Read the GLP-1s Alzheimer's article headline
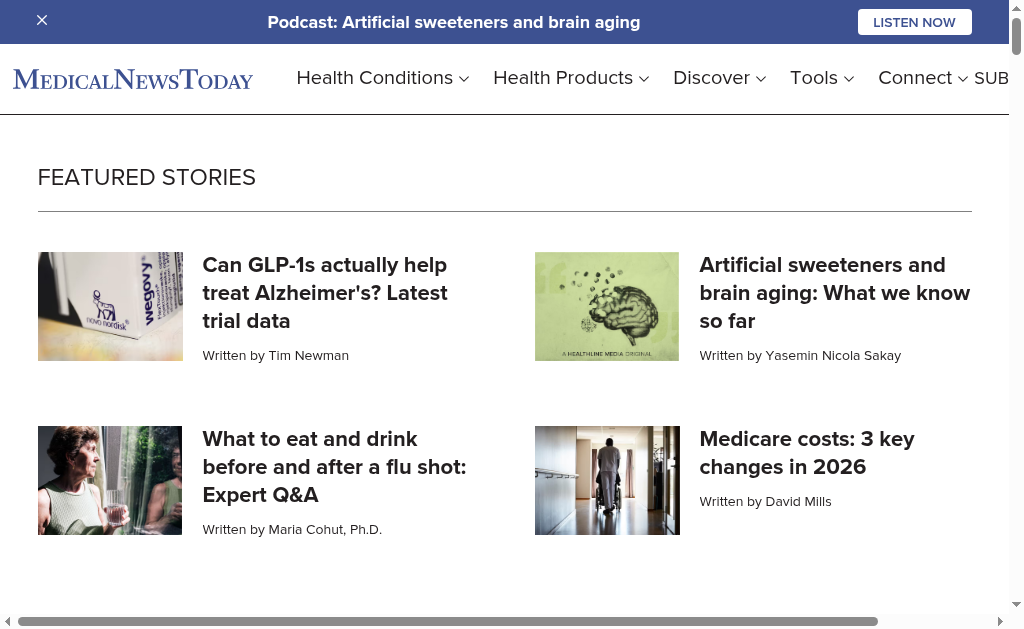1024x629 pixels. click(325, 293)
